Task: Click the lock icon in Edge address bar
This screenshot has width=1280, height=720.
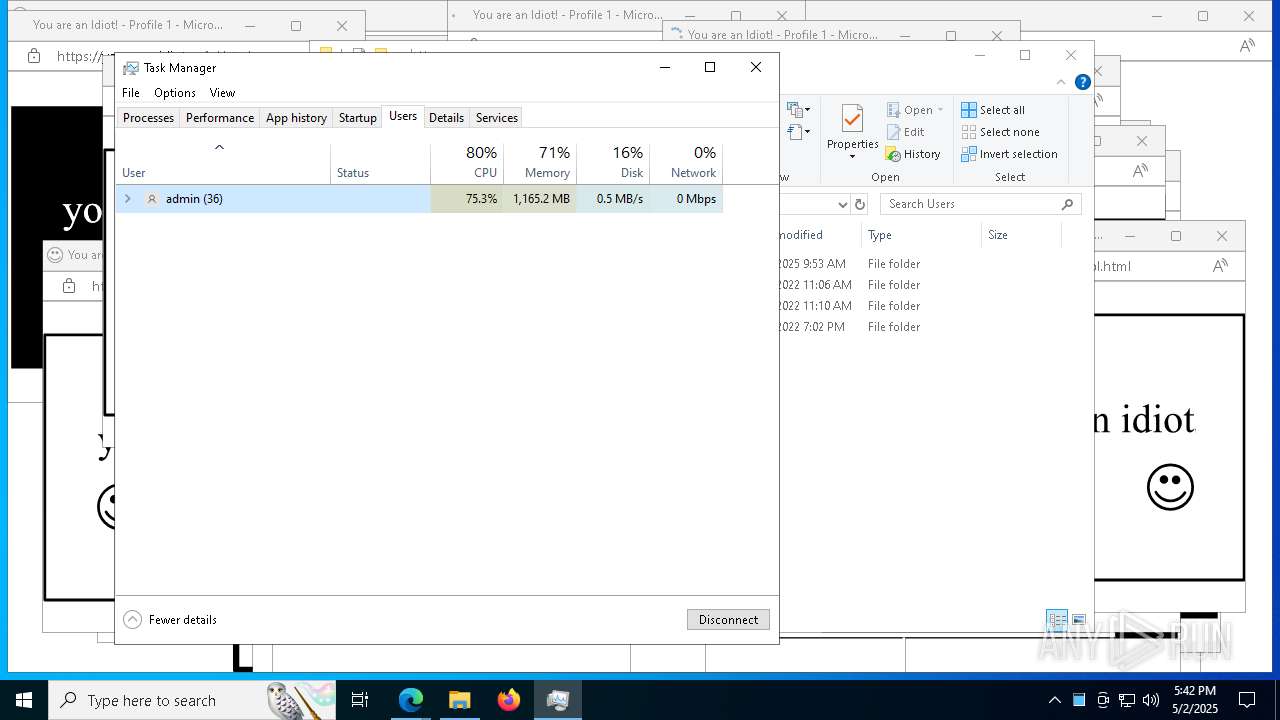Action: [34, 56]
